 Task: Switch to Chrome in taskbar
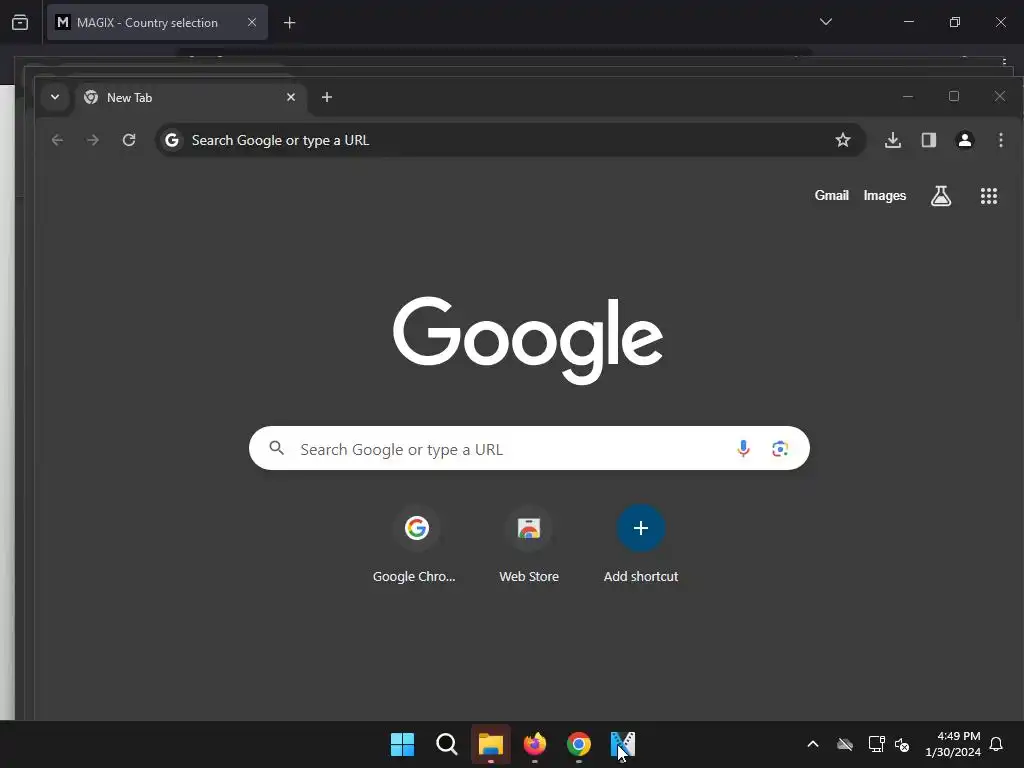[x=579, y=744]
